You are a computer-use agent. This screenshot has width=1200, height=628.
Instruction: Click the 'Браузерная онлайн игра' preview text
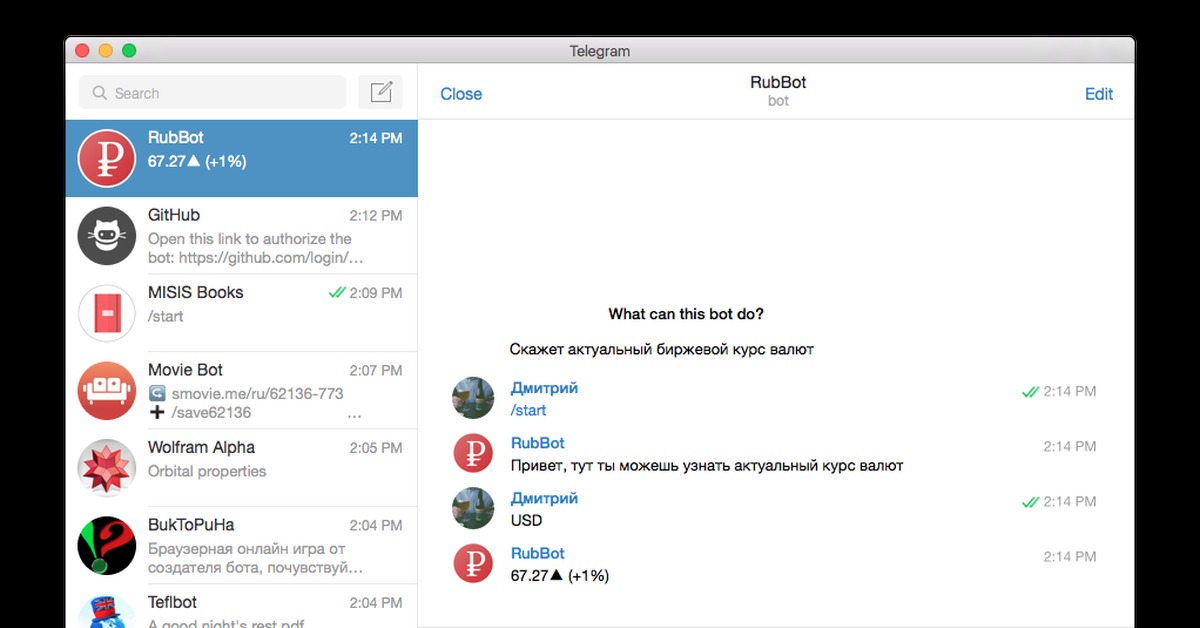pos(255,558)
